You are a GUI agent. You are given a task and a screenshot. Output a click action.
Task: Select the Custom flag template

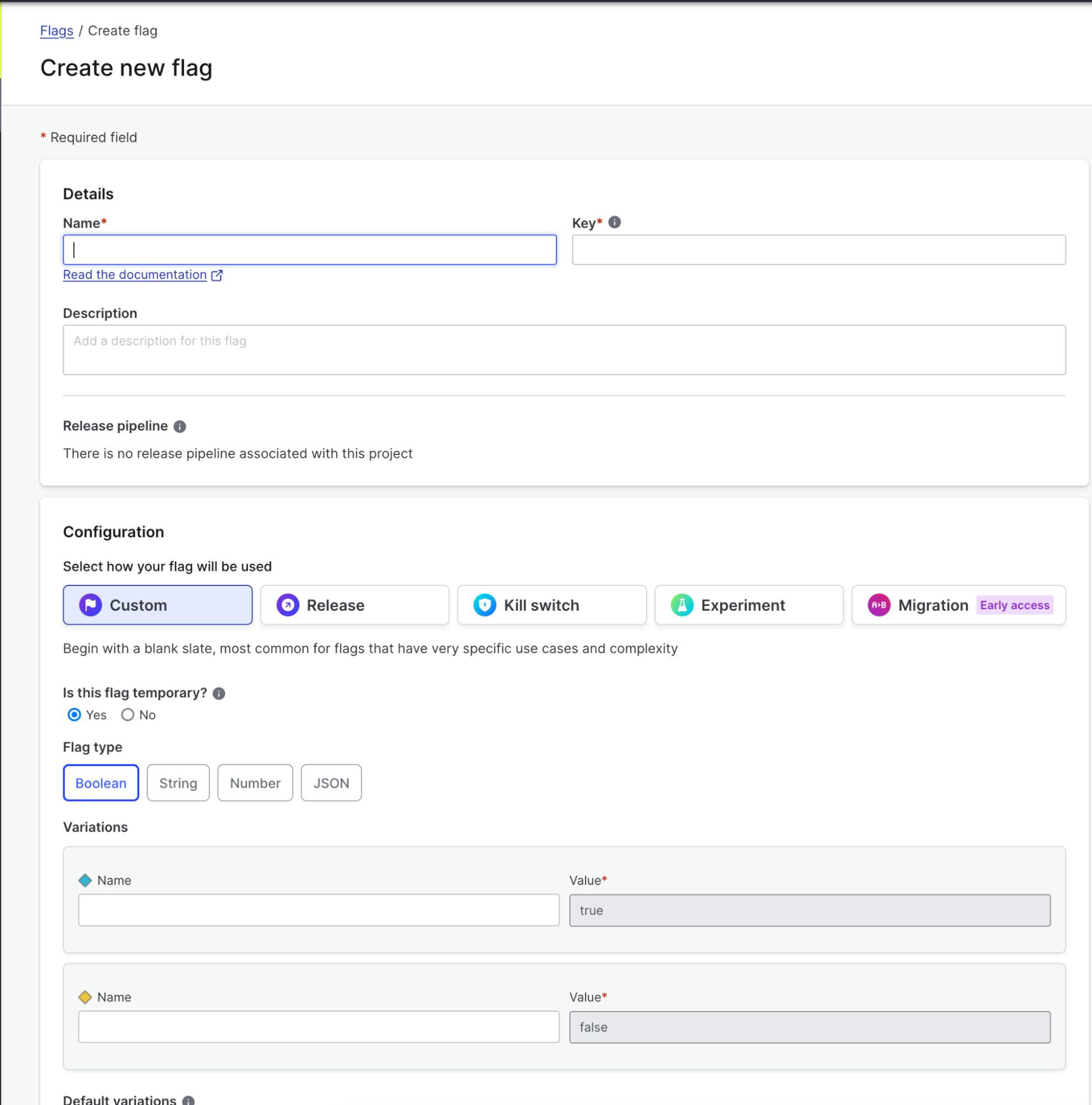158,605
